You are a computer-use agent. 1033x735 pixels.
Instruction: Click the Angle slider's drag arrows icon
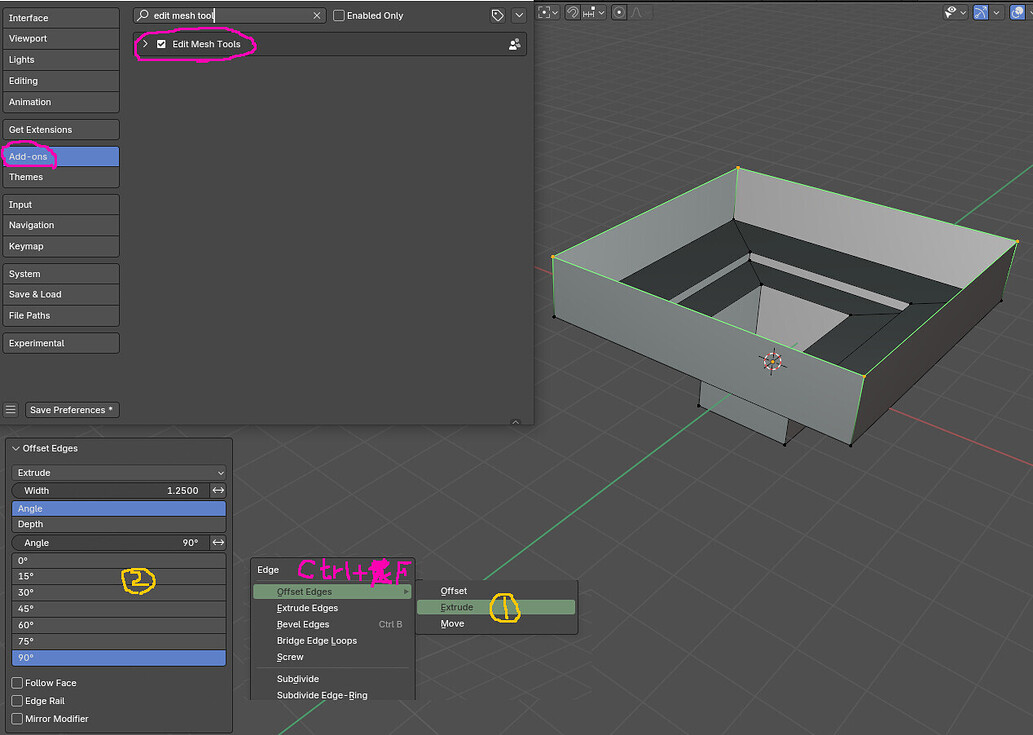pyautogui.click(x=218, y=543)
